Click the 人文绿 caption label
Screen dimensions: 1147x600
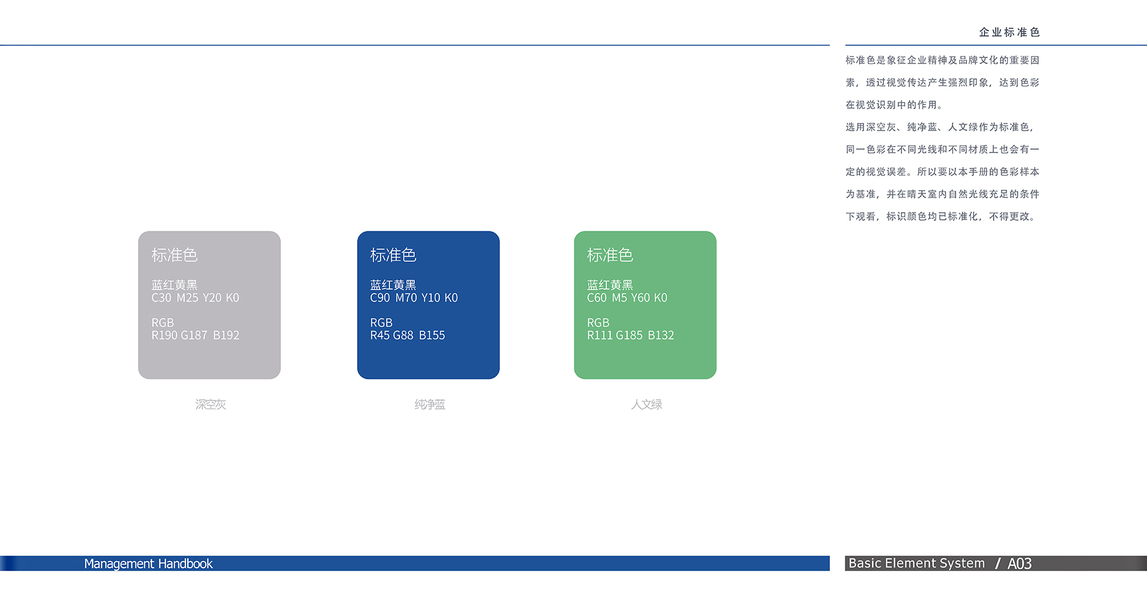click(647, 404)
